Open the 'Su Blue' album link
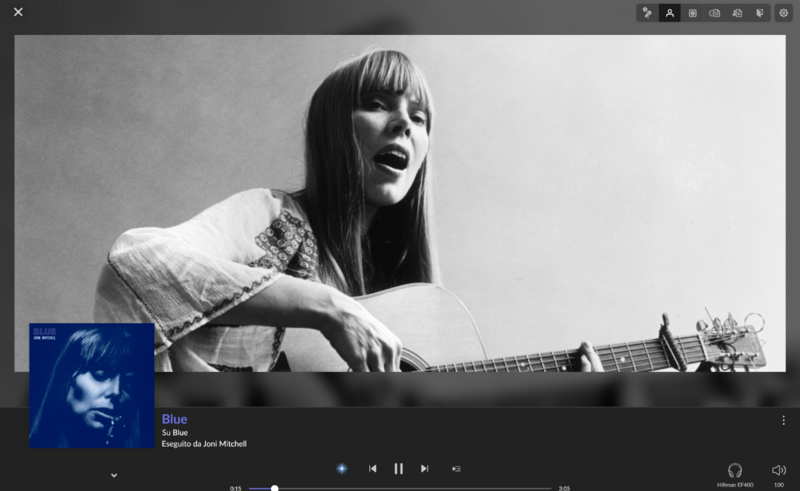Viewport: 800px width, 491px height. click(175, 432)
